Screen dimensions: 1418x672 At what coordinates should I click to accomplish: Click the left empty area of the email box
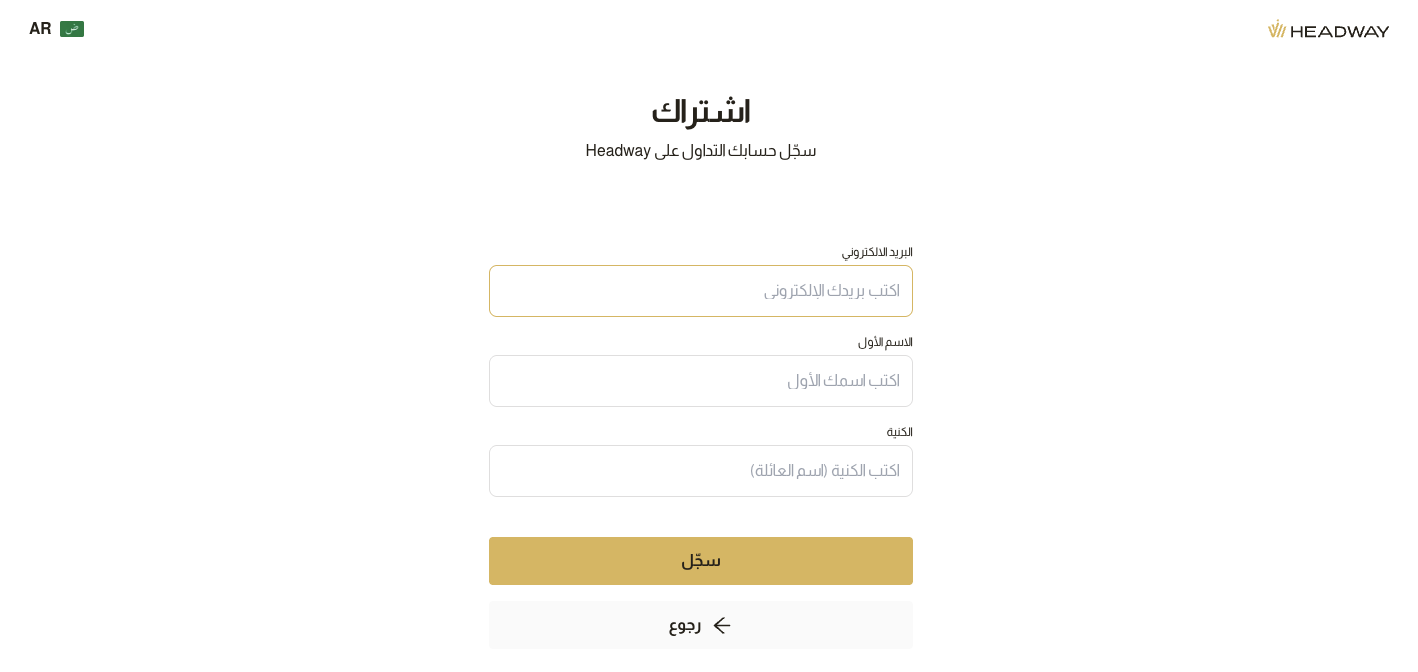point(560,291)
